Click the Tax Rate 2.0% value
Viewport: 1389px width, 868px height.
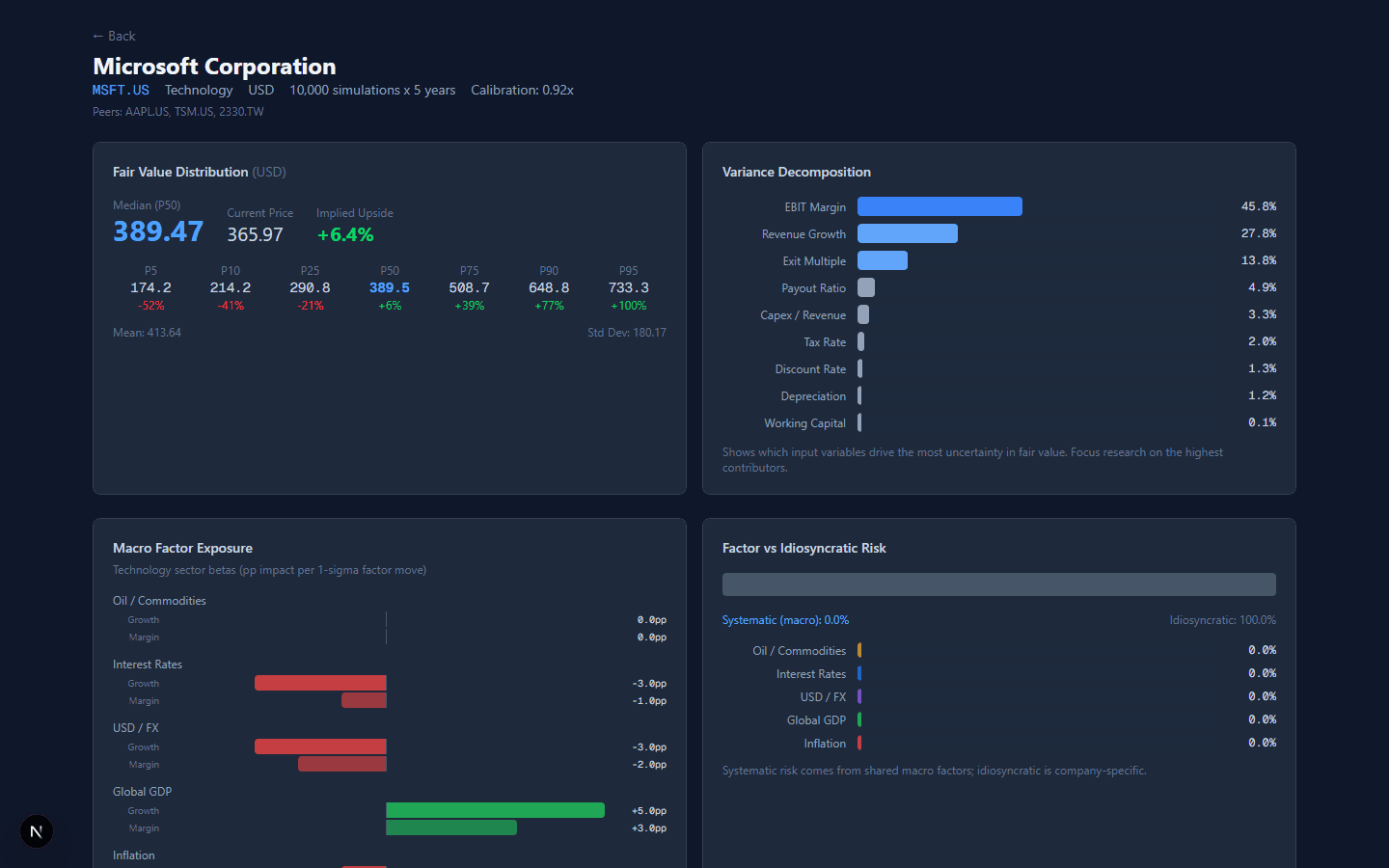coord(1262,341)
